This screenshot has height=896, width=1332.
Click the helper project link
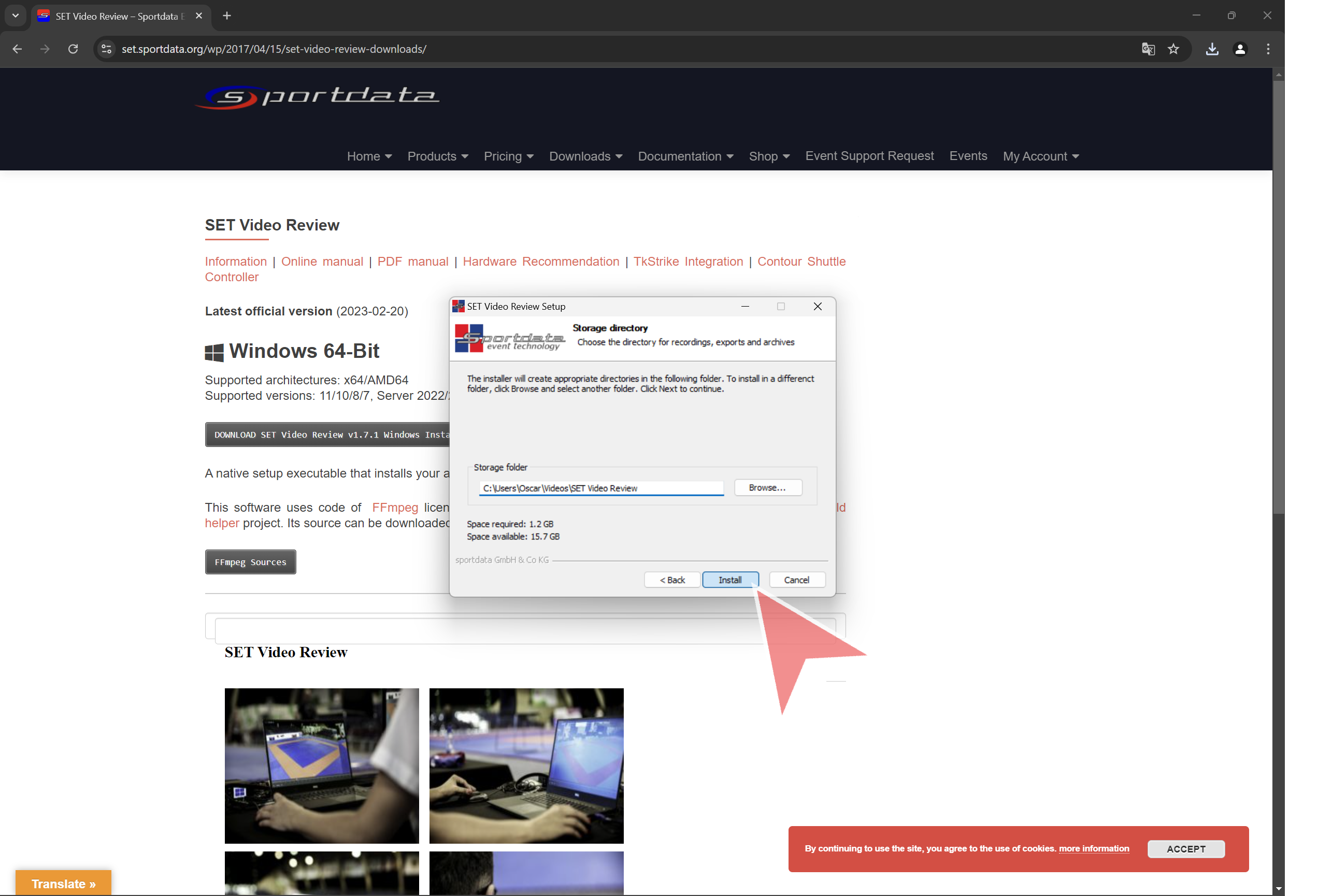[222, 523]
